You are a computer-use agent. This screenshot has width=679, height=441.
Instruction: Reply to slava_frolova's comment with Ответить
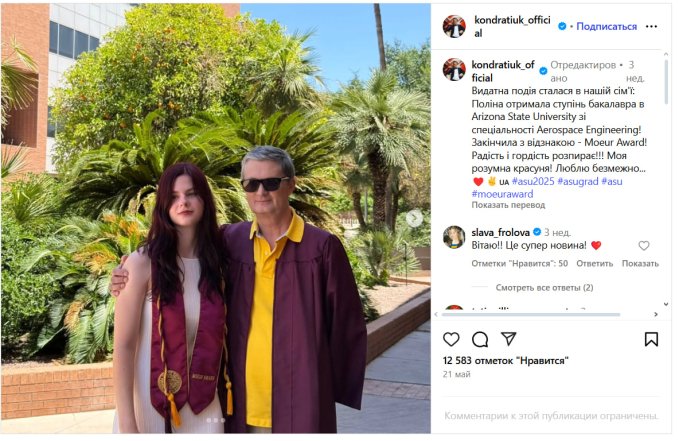[x=594, y=263]
